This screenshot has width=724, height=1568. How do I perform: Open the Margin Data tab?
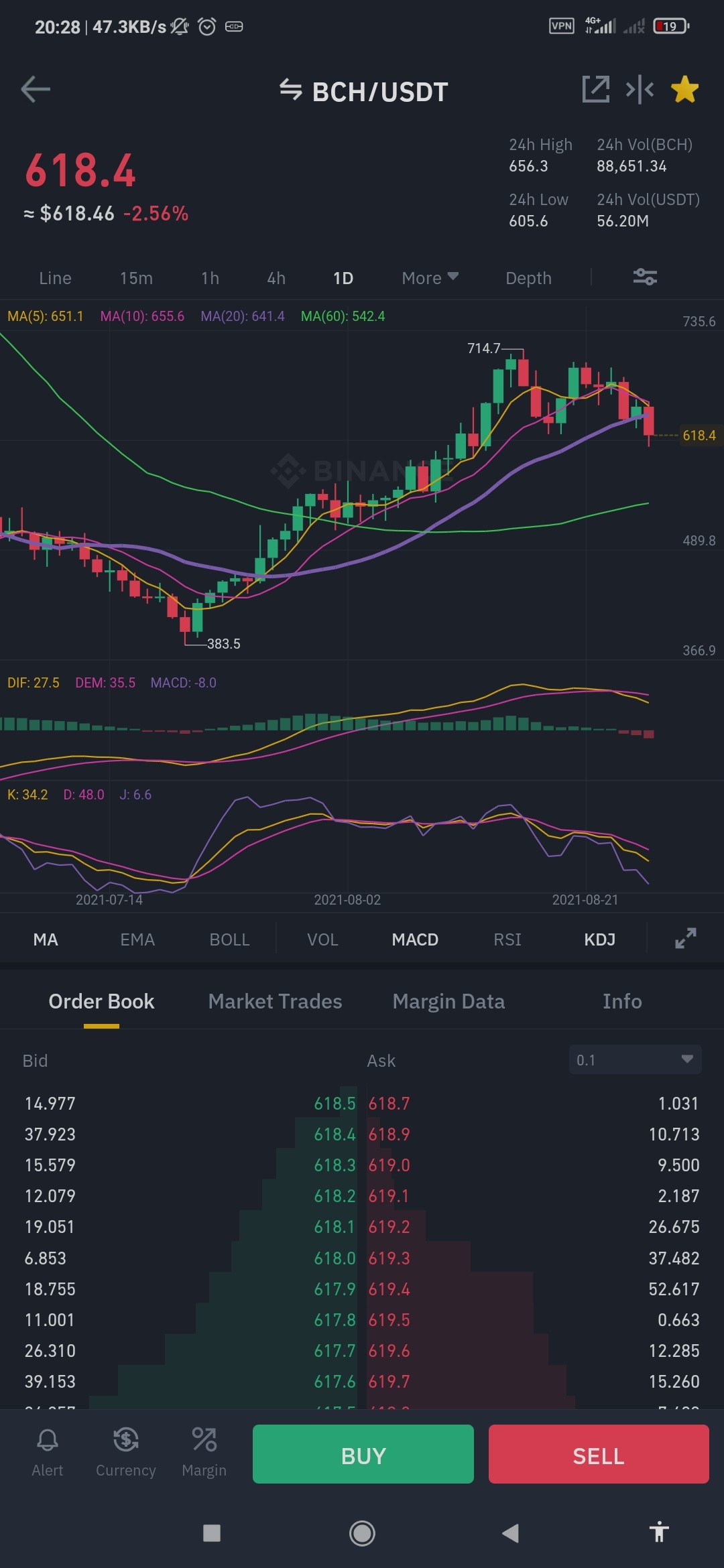tap(448, 1001)
